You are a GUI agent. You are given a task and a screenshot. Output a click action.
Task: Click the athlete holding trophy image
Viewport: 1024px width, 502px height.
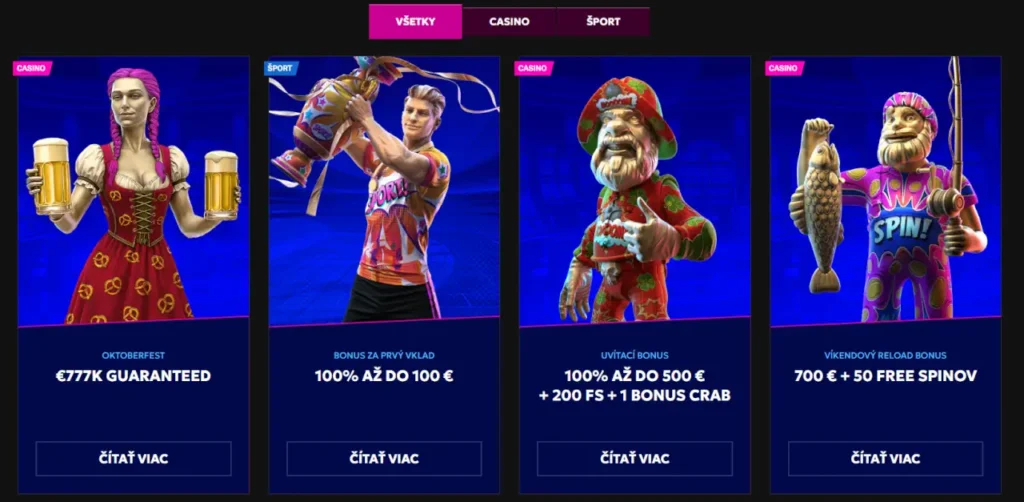tap(384, 191)
